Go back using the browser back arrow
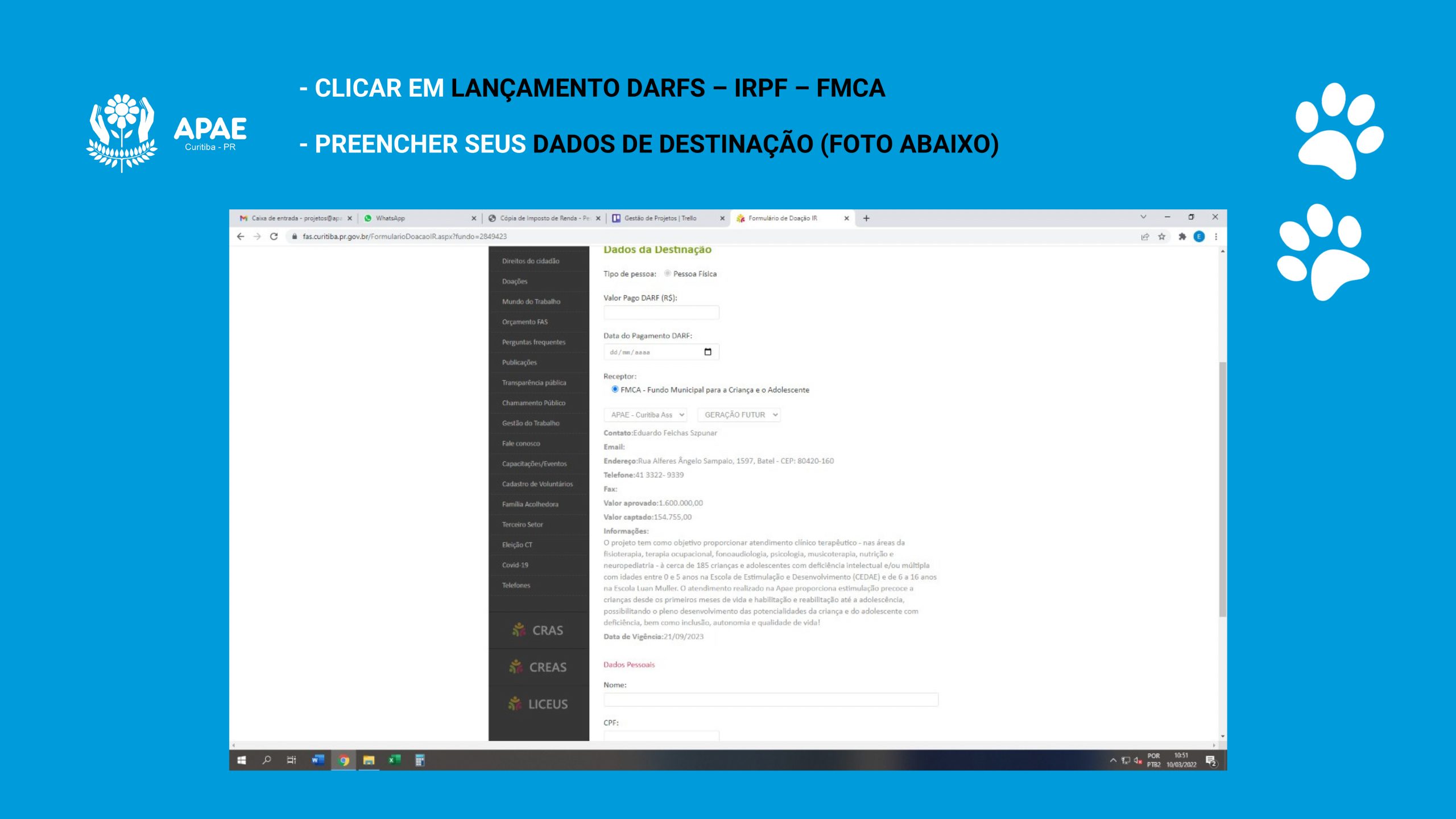Image resolution: width=1456 pixels, height=819 pixels. (241, 237)
